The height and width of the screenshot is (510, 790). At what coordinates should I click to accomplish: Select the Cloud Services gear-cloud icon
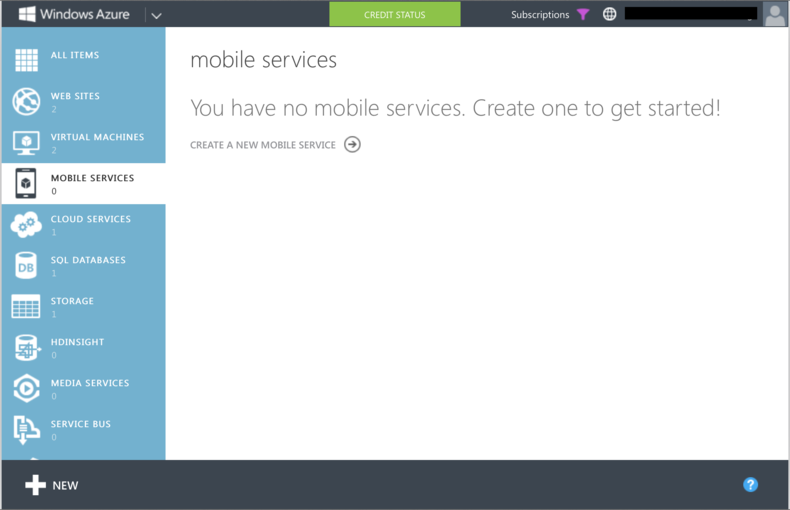26,224
